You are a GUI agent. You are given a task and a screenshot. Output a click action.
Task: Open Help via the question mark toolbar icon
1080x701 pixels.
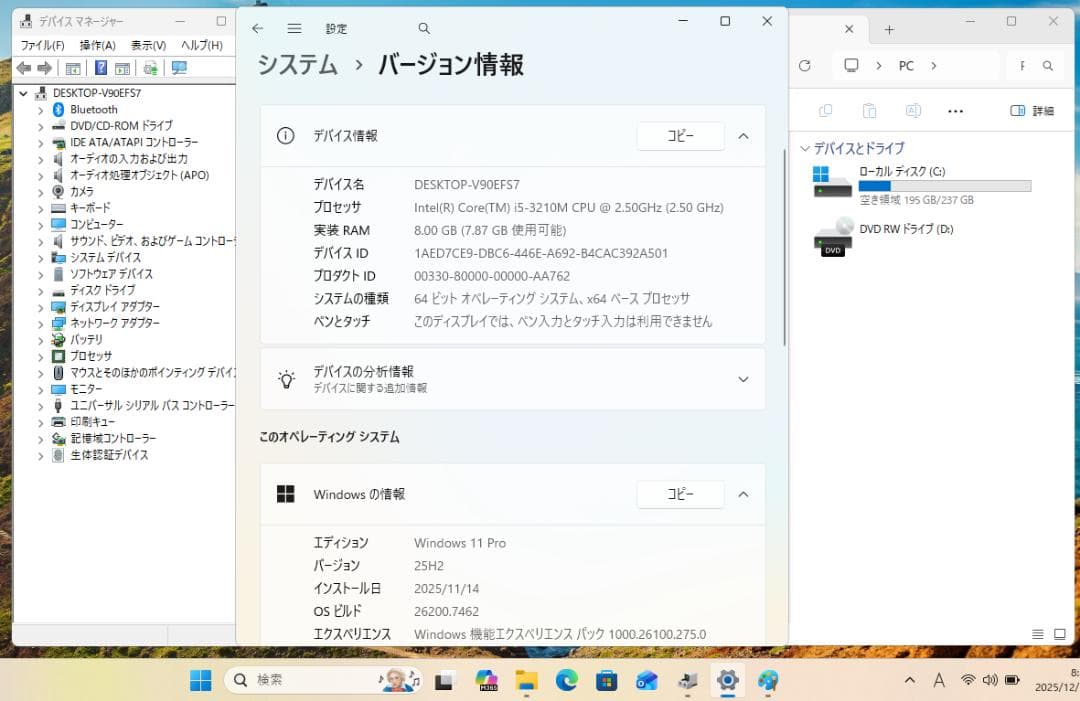click(101, 68)
